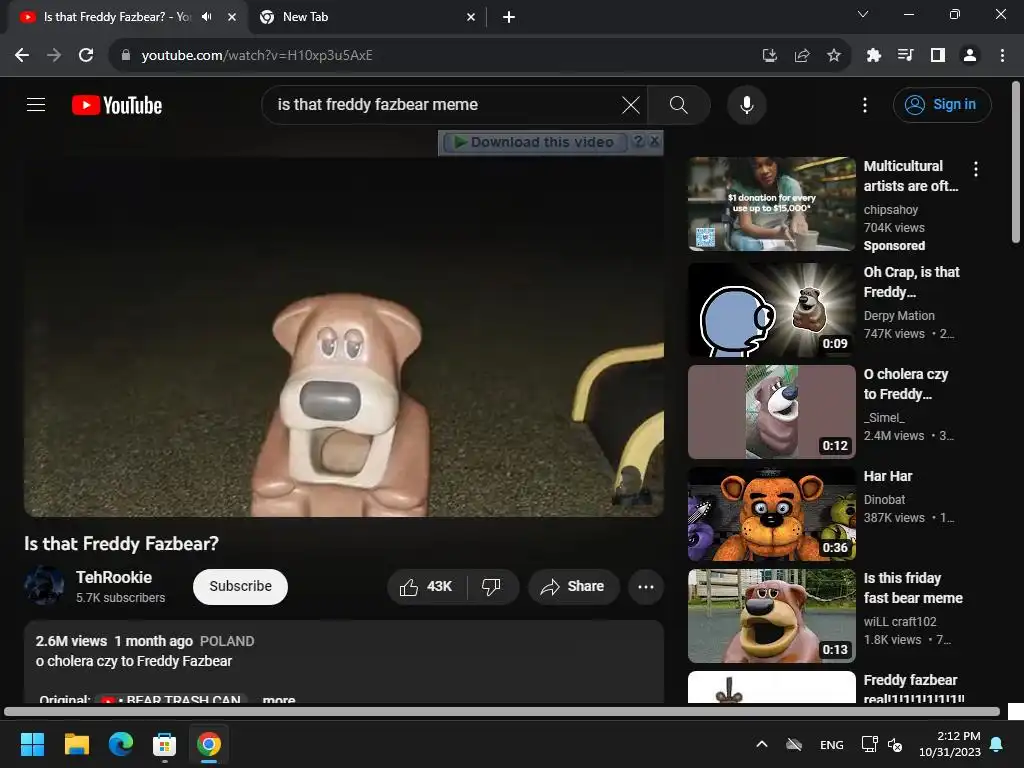The image size is (1024, 768).
Task: Click the Dinobat channel name
Action: [884, 500]
